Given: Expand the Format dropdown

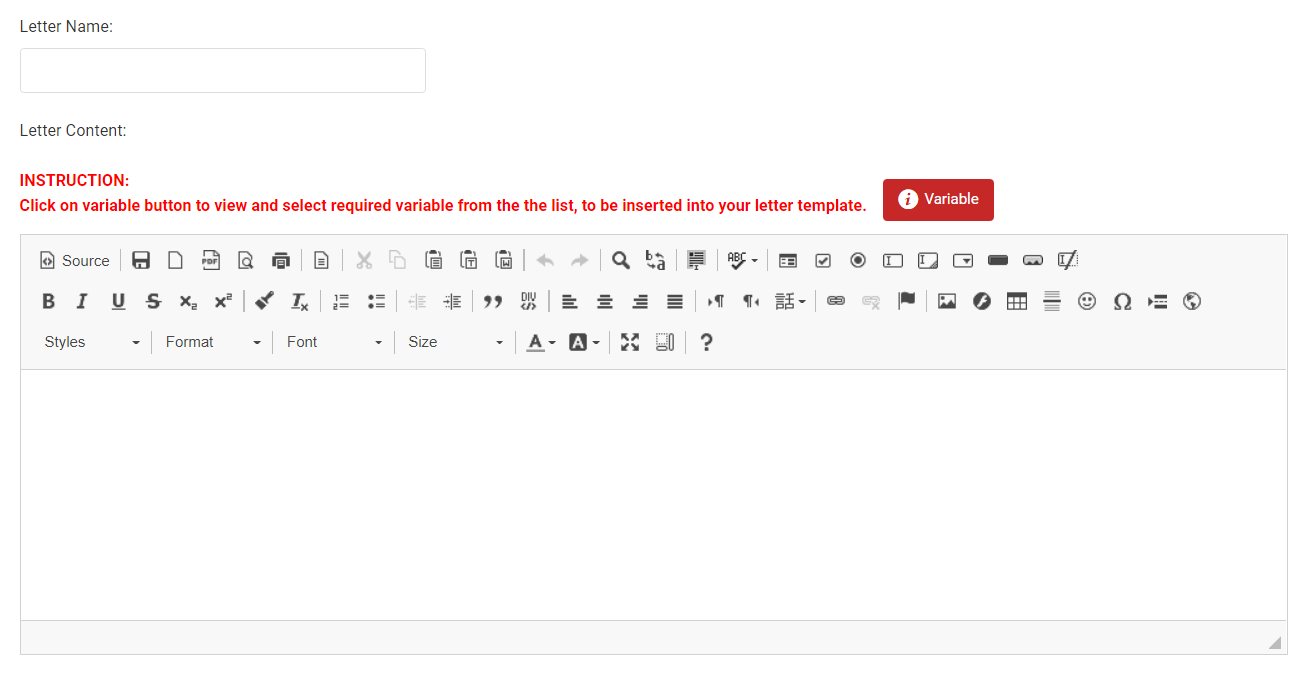Looking at the screenshot, I should pos(212,342).
